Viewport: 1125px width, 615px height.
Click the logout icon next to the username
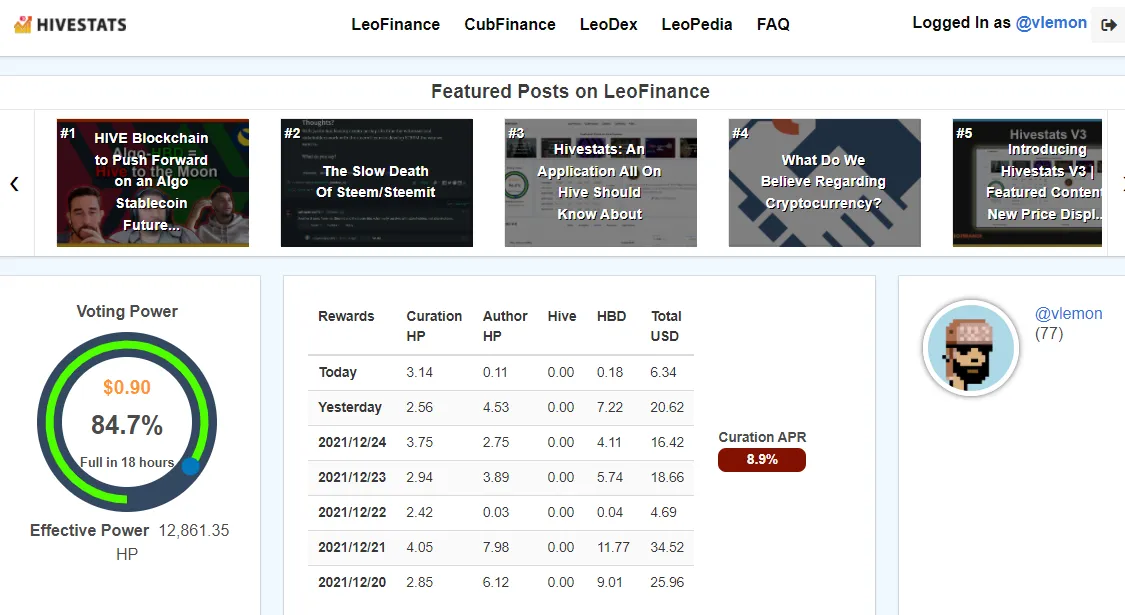click(1108, 25)
